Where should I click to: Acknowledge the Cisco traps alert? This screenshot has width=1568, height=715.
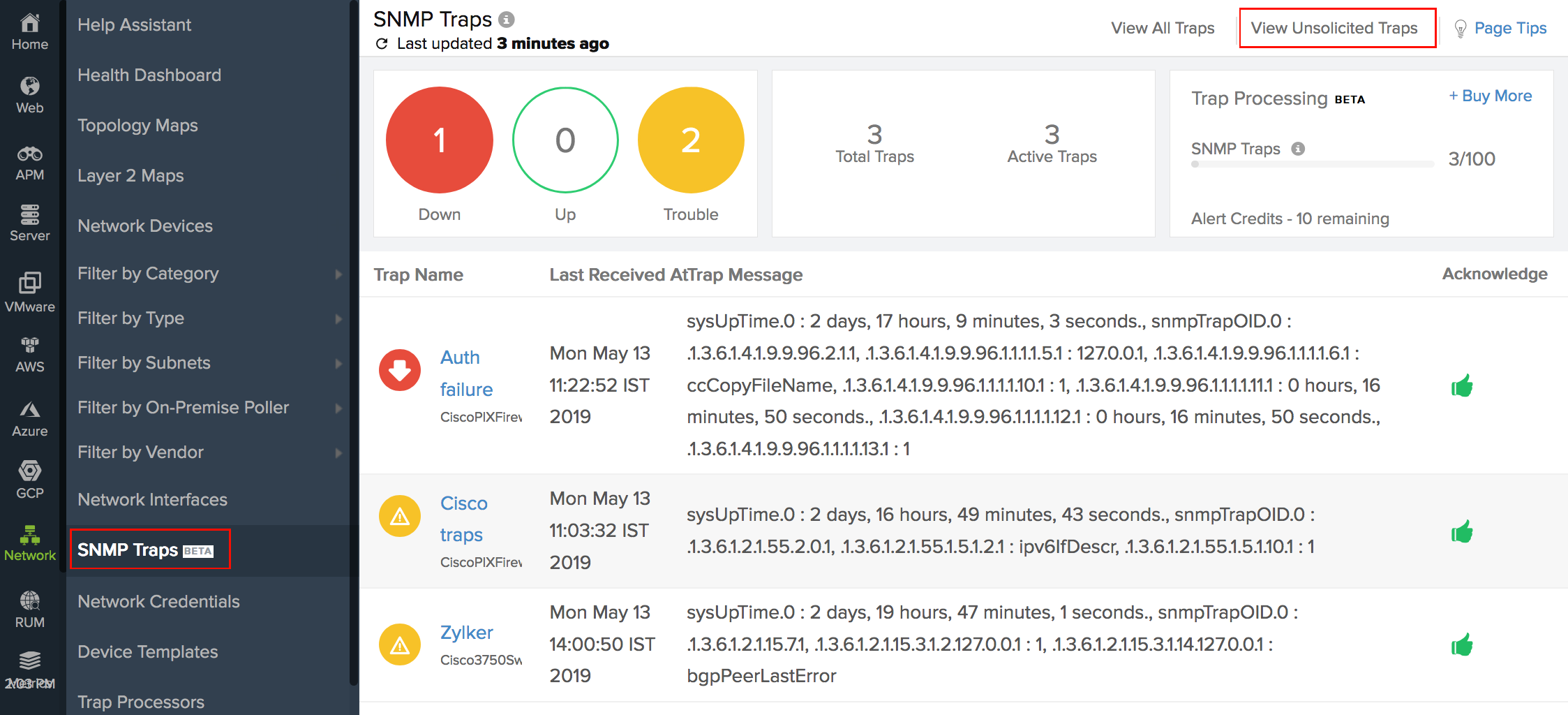(x=1461, y=531)
